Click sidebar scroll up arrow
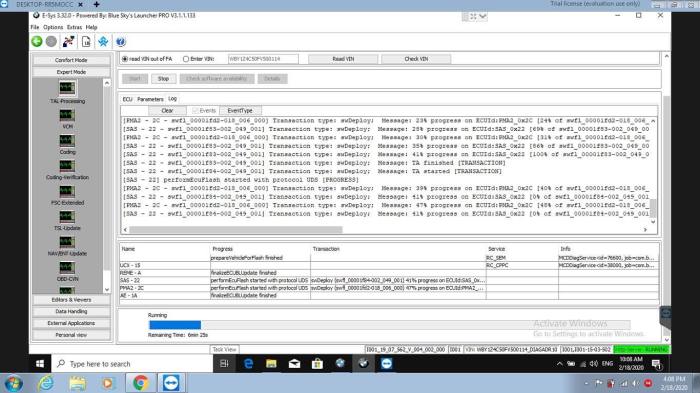Screen dimensions: 700x393 point(107,83)
